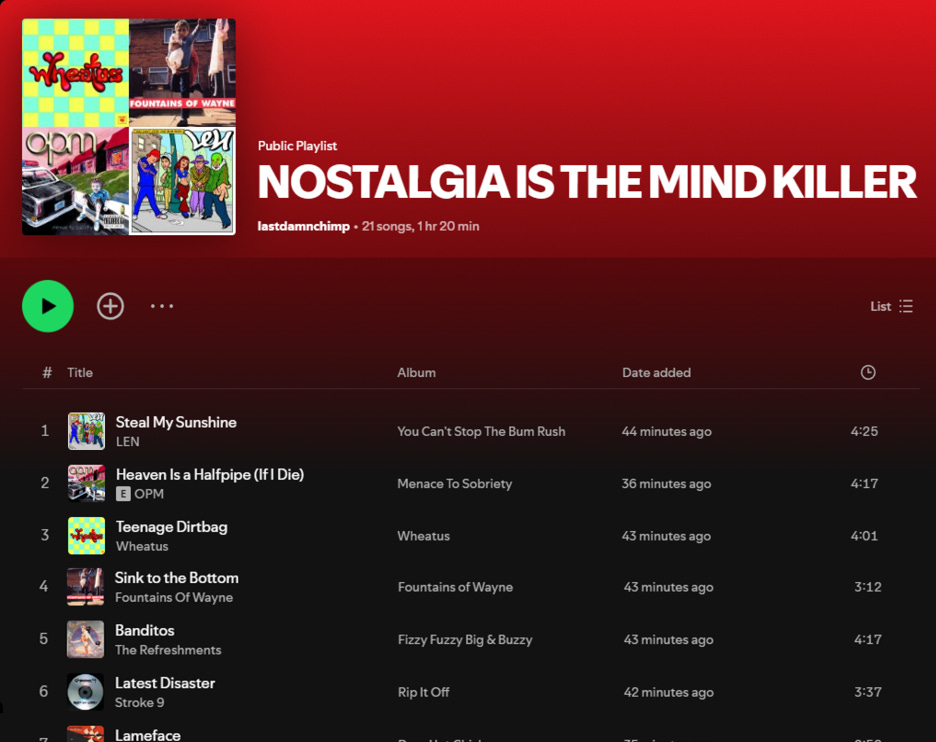Click explicit E badge on OPM track

pyautogui.click(x=123, y=494)
